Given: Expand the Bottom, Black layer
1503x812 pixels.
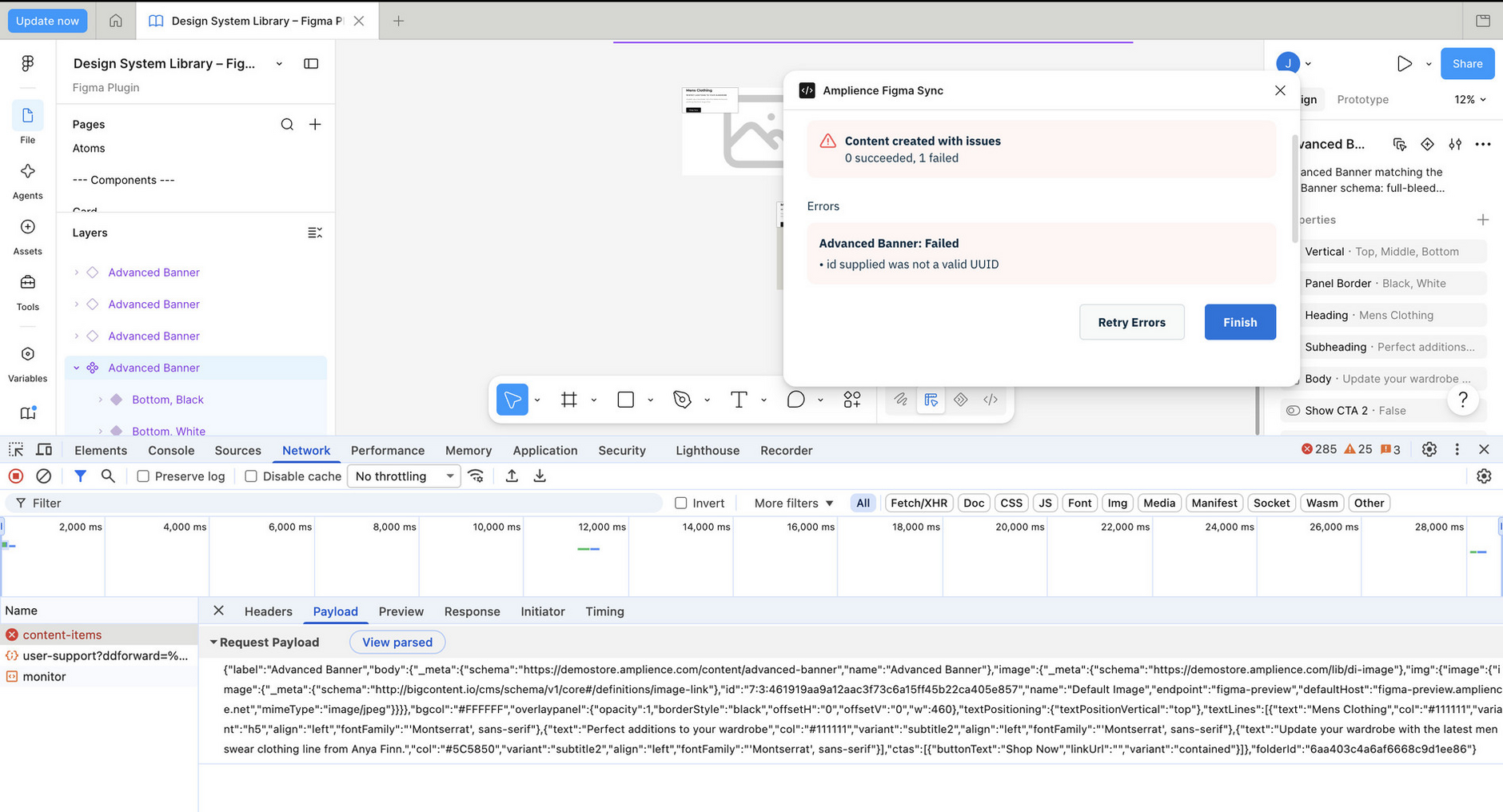Looking at the screenshot, I should point(100,400).
